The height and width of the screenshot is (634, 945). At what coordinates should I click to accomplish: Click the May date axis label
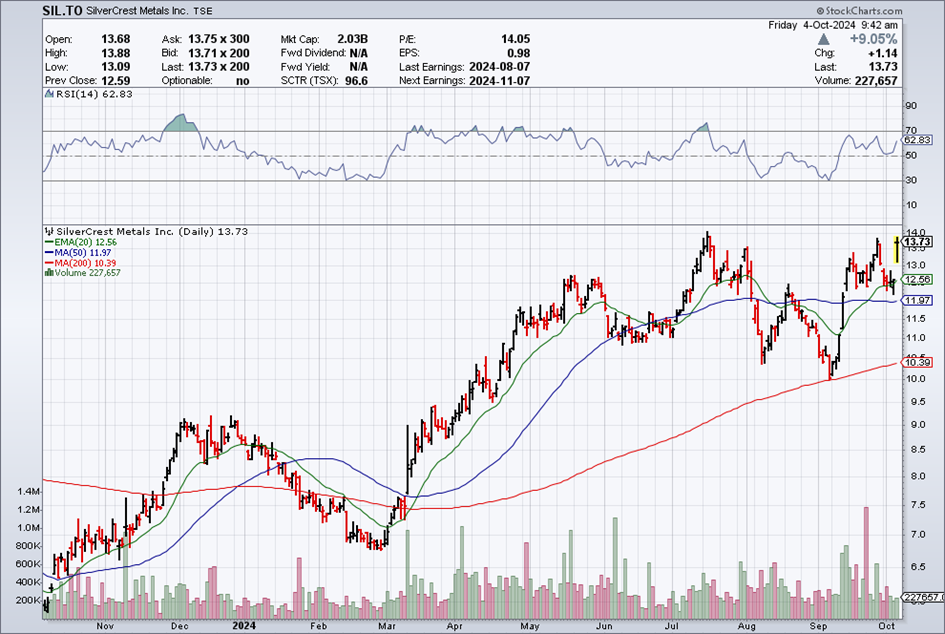coord(530,626)
